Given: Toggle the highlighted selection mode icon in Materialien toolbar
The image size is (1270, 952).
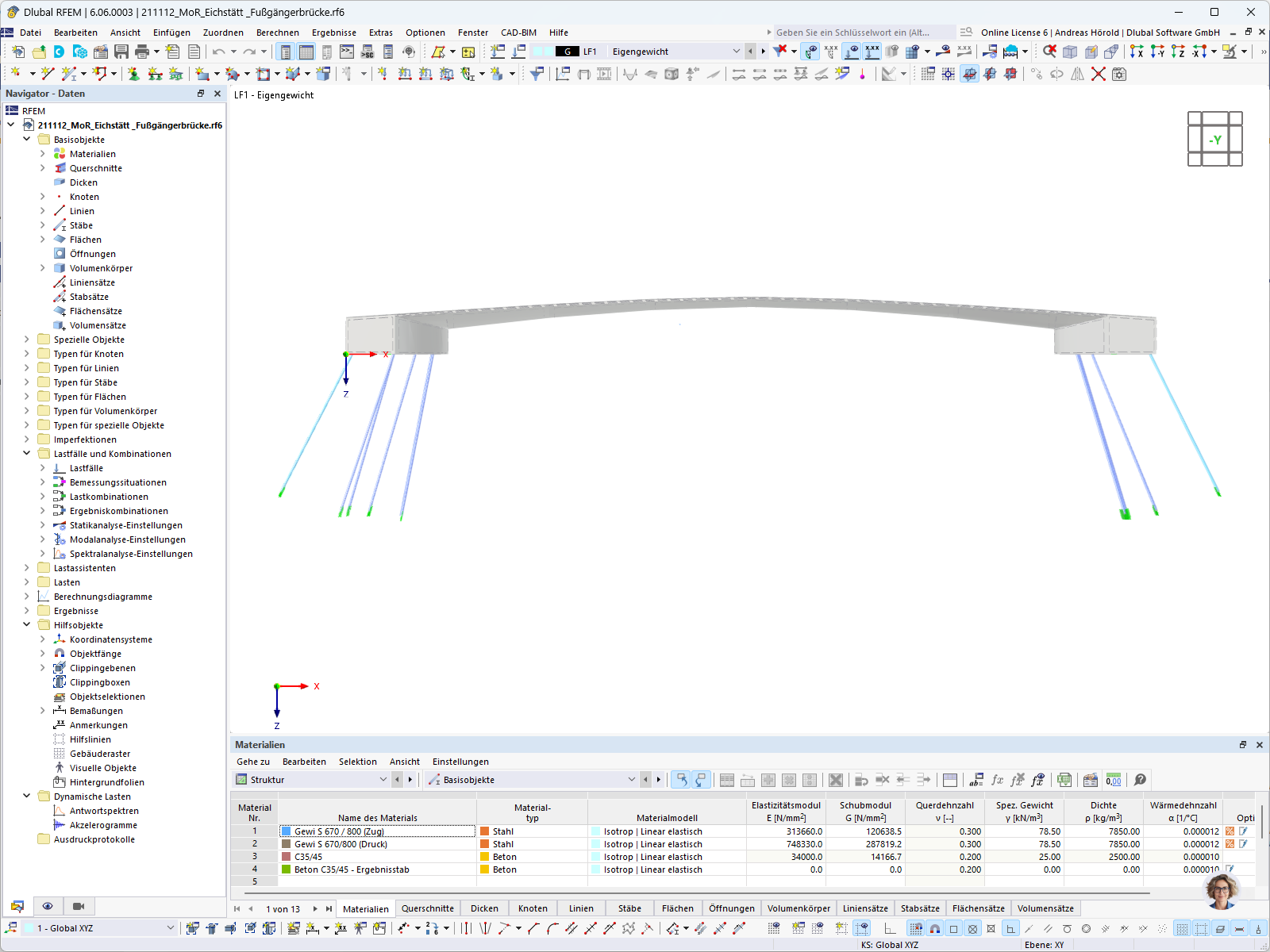Looking at the screenshot, I should [x=681, y=780].
